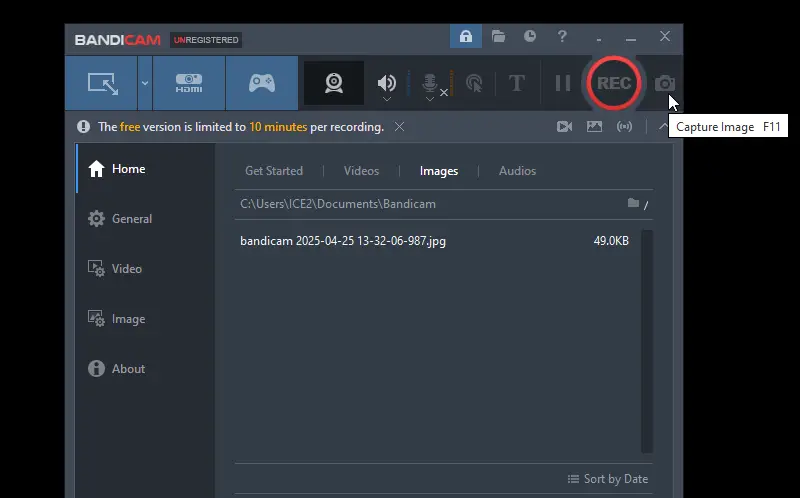This screenshot has height=498, width=800.
Task: Open the help question mark icon
Action: tap(562, 36)
